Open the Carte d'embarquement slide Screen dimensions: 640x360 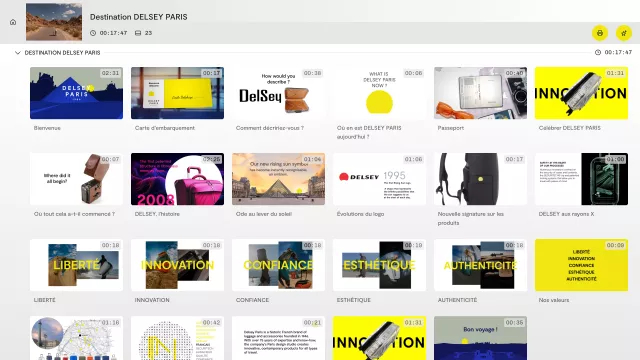tap(177, 93)
